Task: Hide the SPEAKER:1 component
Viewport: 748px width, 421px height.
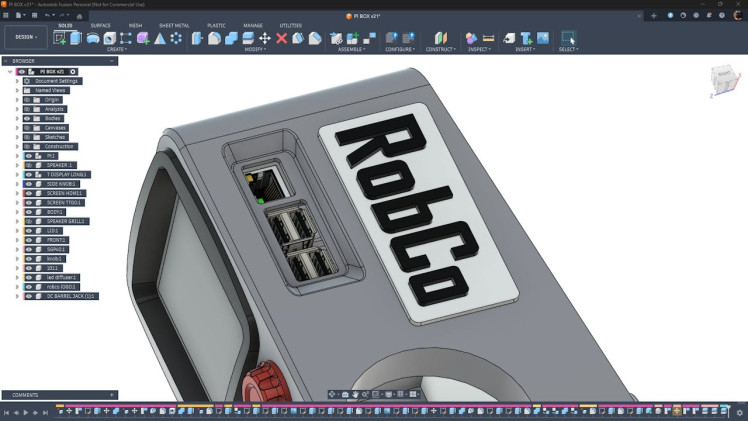Action: [29, 165]
